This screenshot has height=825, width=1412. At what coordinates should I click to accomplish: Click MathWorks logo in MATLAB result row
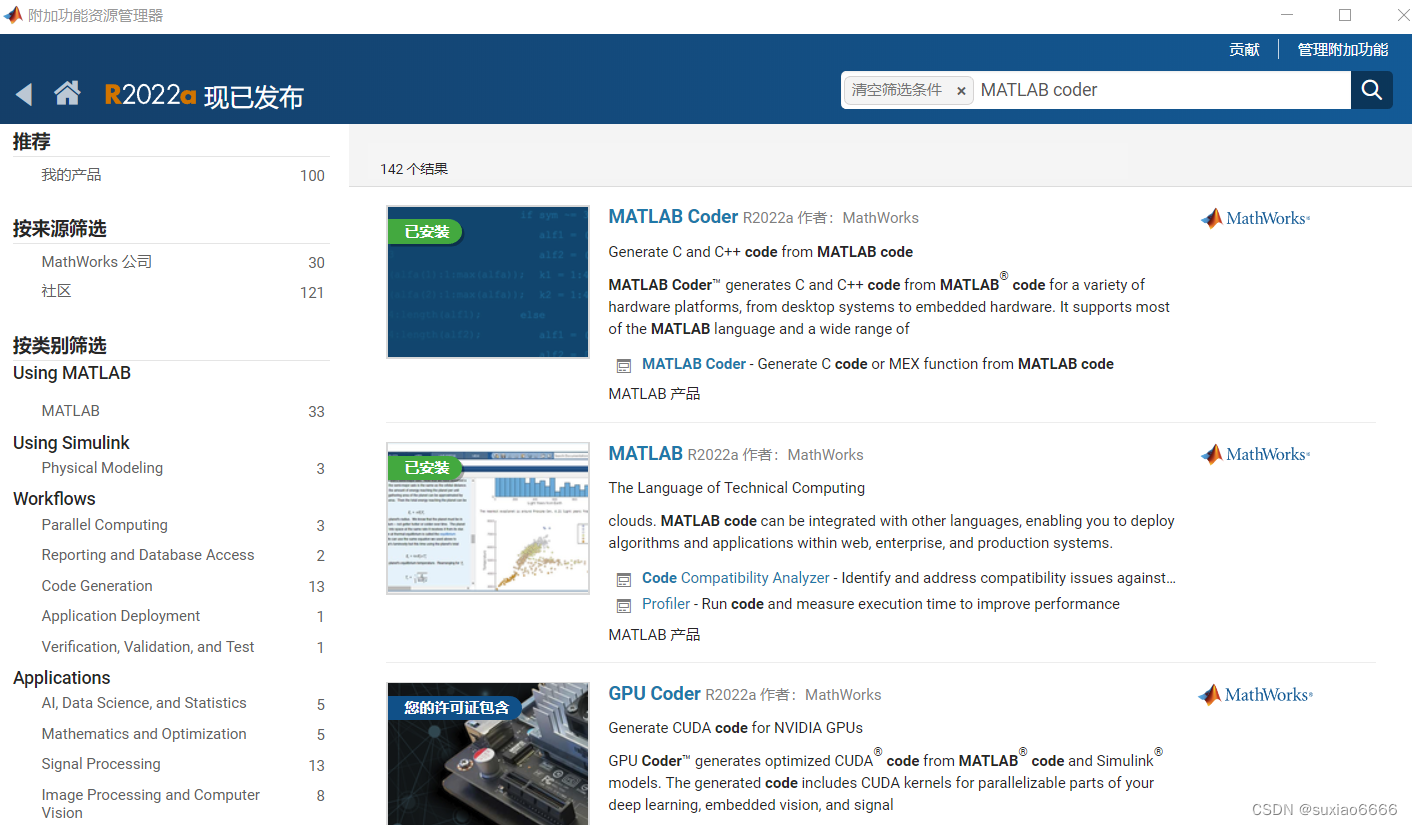point(1255,454)
